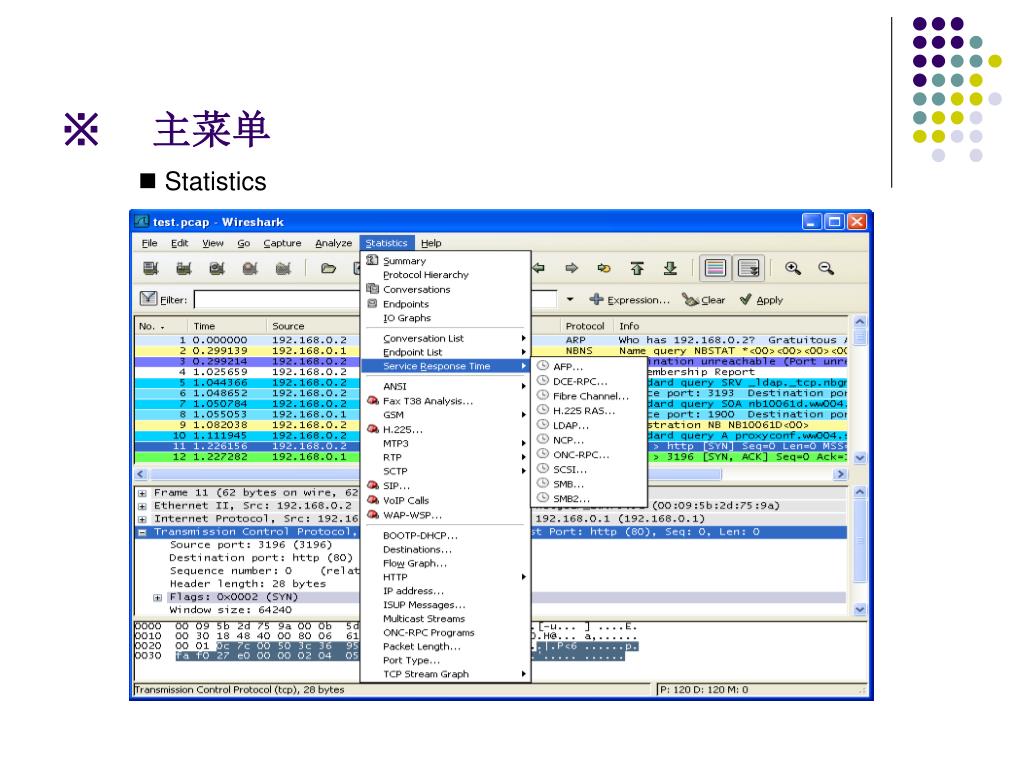Select Summary from the Statistics menu
The width and height of the screenshot is (1024, 768).
pos(444,261)
